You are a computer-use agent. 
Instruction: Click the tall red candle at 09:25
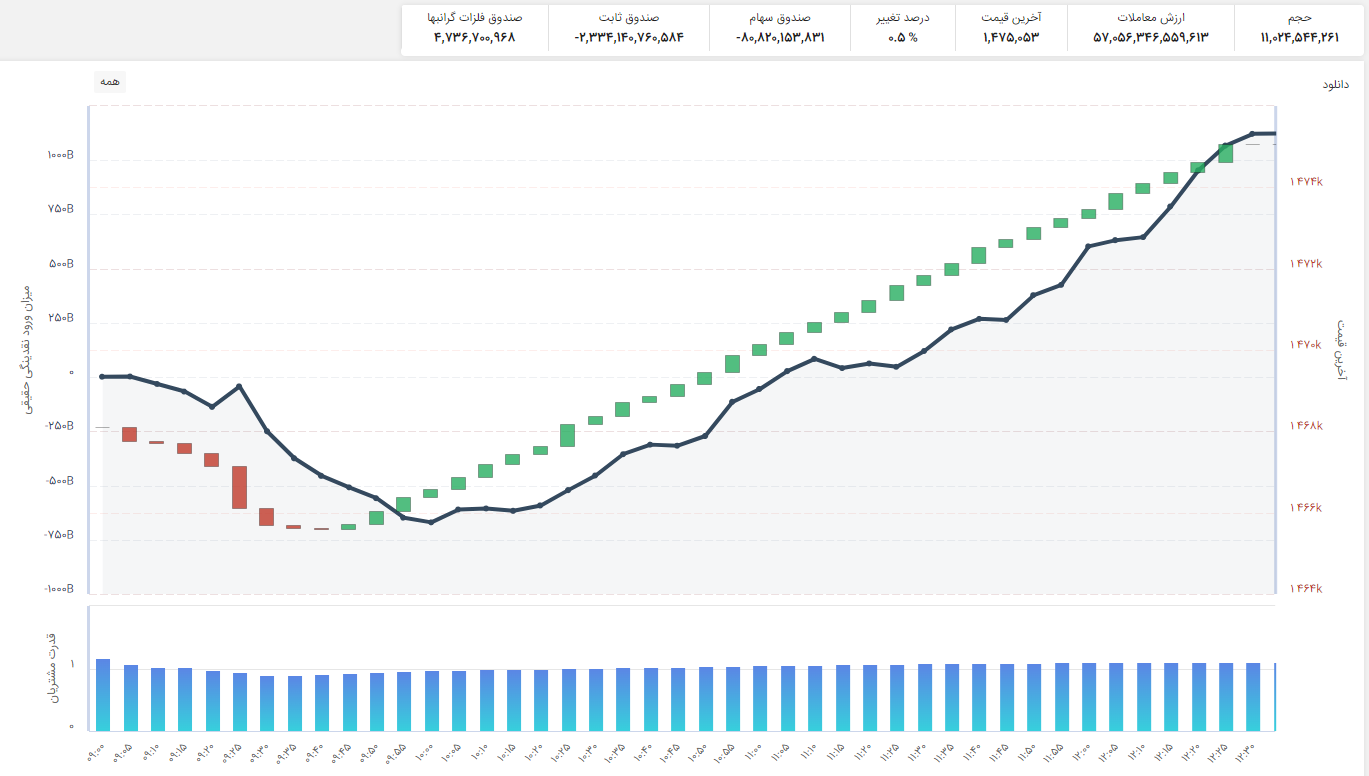239,487
